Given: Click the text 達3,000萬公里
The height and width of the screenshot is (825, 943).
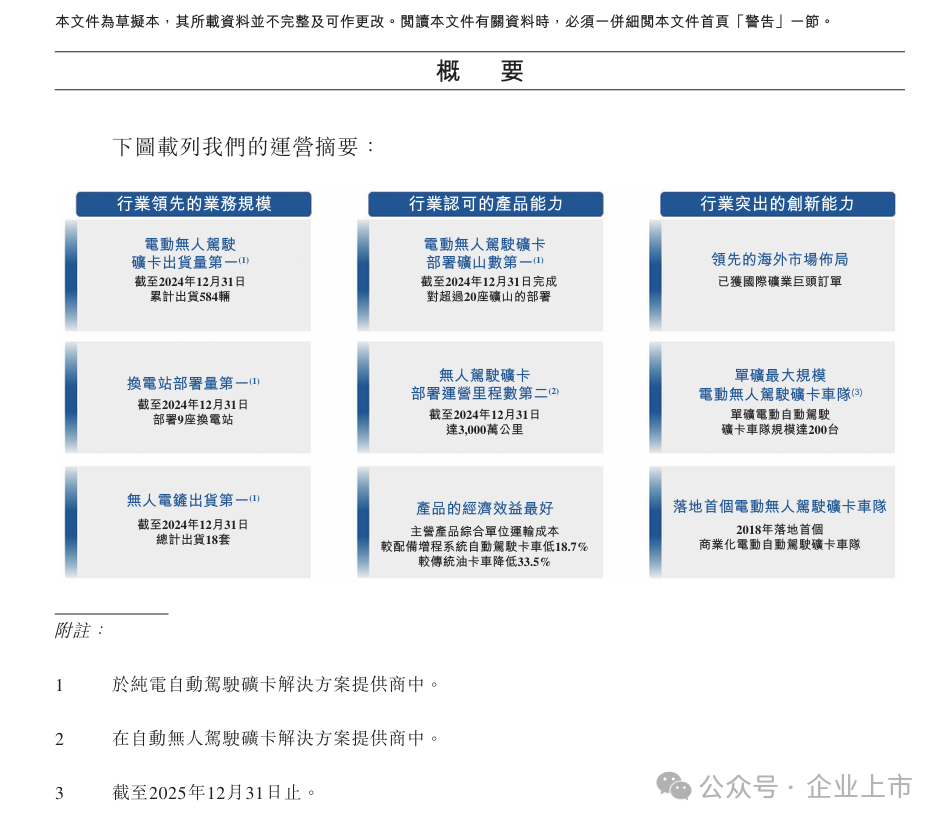Looking at the screenshot, I should (x=485, y=429).
